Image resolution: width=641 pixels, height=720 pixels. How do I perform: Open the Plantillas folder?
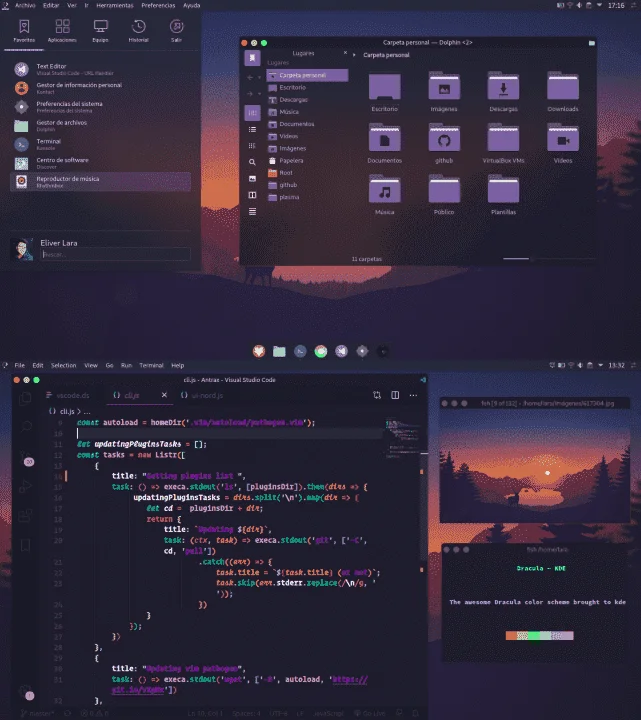(x=503, y=195)
